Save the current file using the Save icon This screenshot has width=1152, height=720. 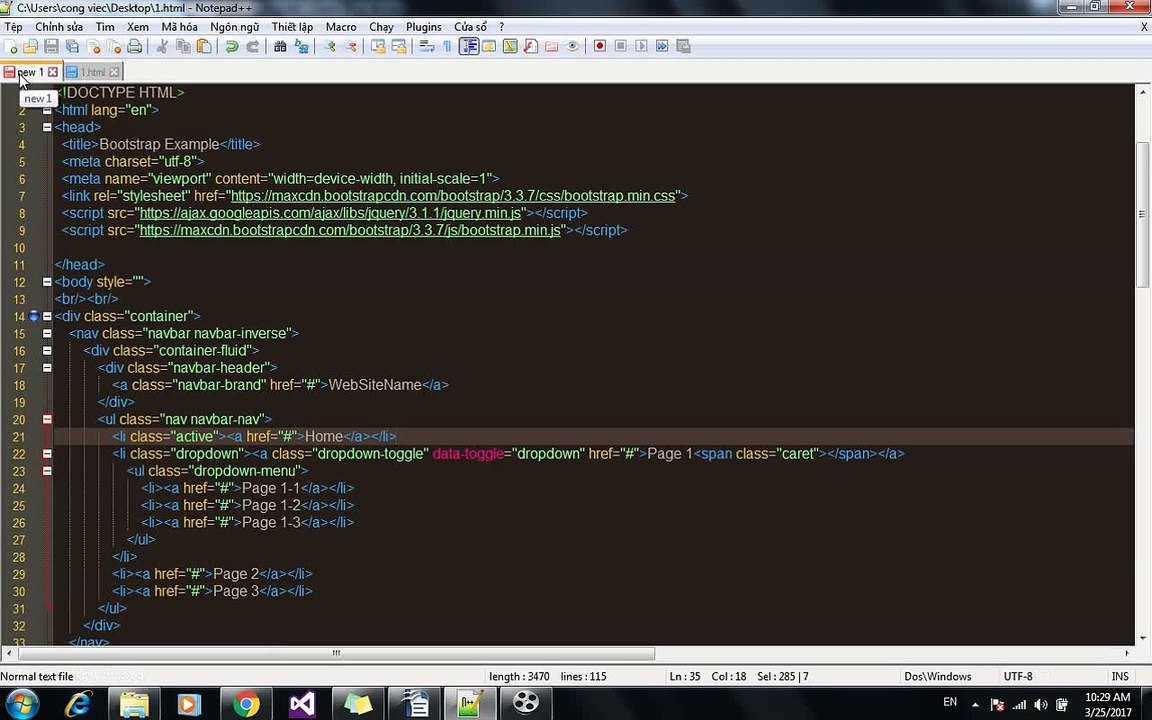coord(51,46)
